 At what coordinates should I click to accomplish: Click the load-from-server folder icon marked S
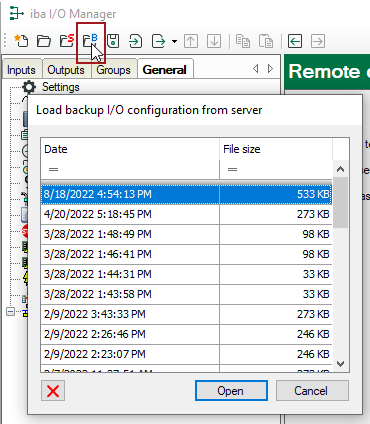pos(67,41)
